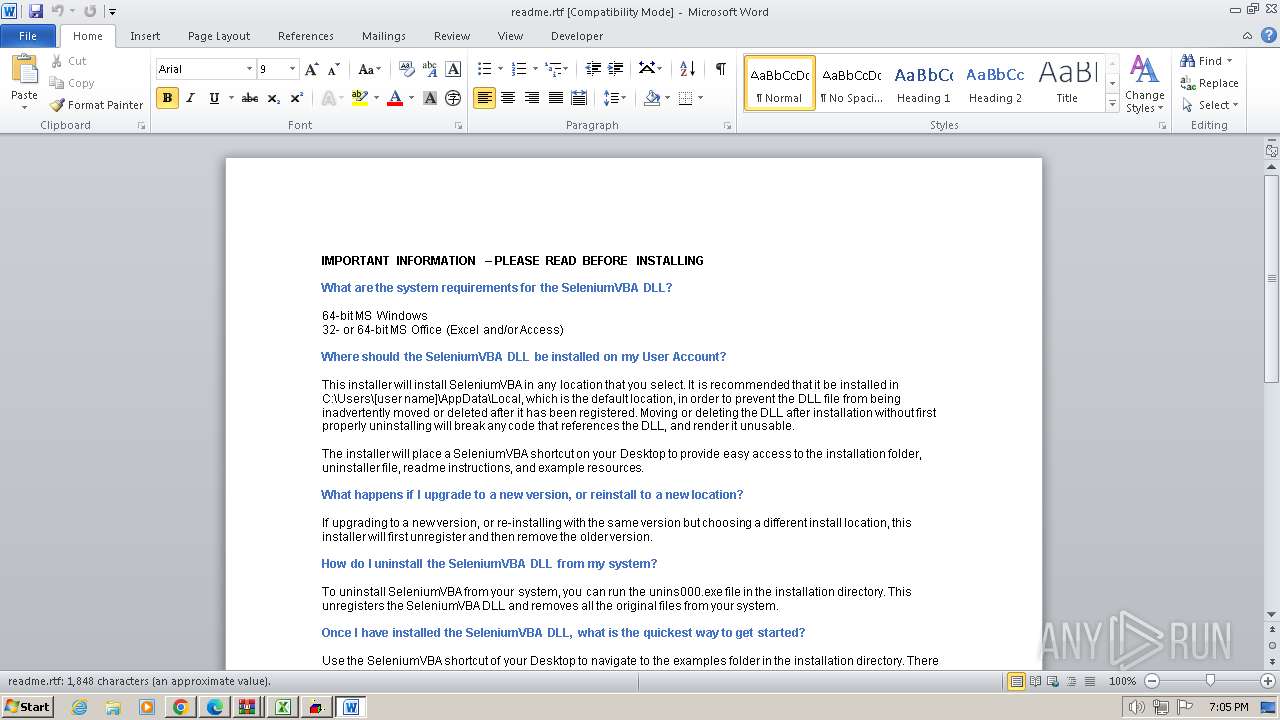1280x720 pixels.
Task: Open the Change Styles dropdown
Action: point(1144,84)
